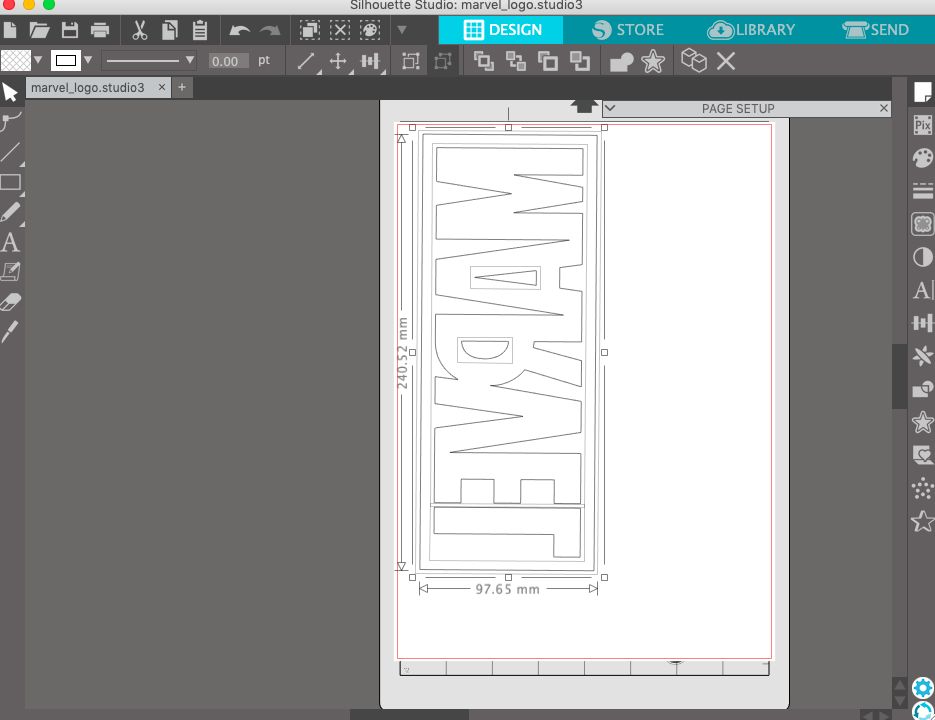The width and height of the screenshot is (935, 720).
Task: Switch to the STORE tab
Action: click(x=627, y=30)
